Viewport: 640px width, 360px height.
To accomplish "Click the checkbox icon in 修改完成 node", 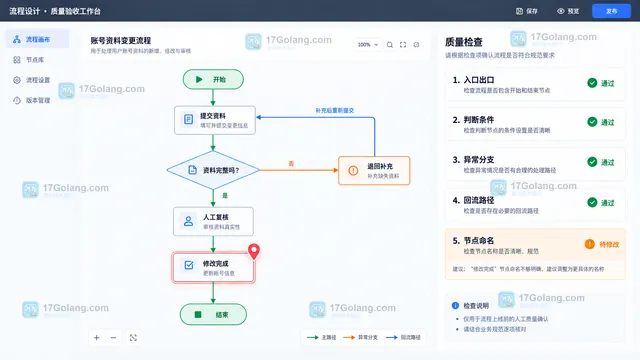I will coord(189,265).
